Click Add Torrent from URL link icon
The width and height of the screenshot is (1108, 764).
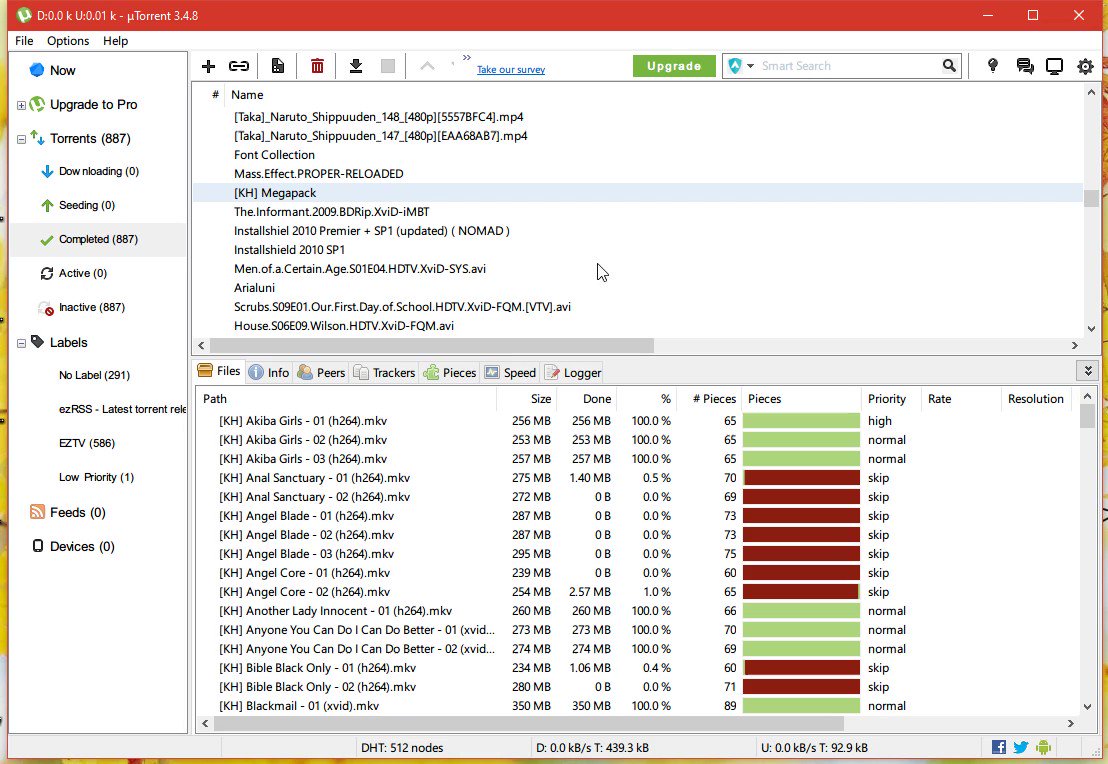coord(239,66)
